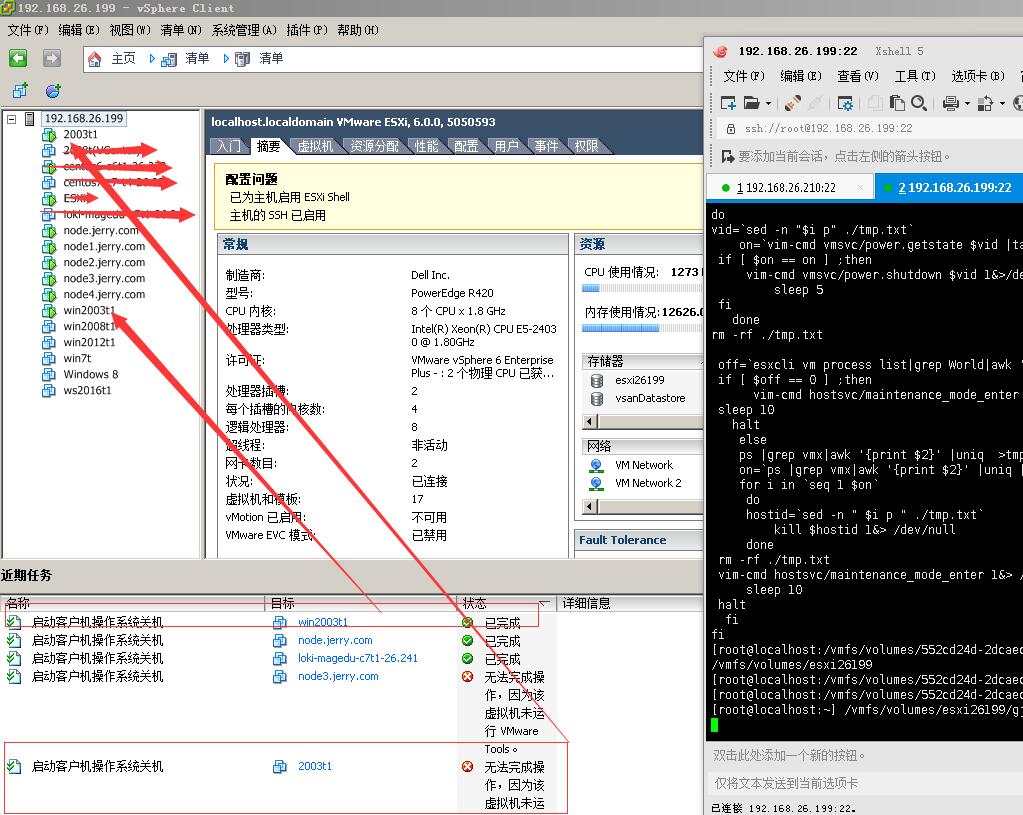The image size is (1023, 815).
Task: Click Xshell connect plug icon
Action: [x=793, y=103]
